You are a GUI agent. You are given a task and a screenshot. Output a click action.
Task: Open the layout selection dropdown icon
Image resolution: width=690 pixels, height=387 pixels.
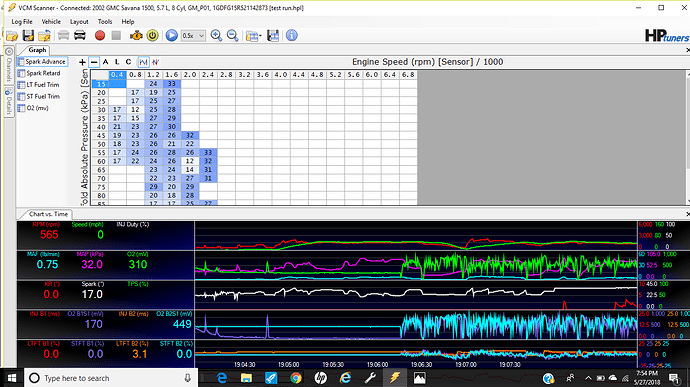[x=253, y=36]
